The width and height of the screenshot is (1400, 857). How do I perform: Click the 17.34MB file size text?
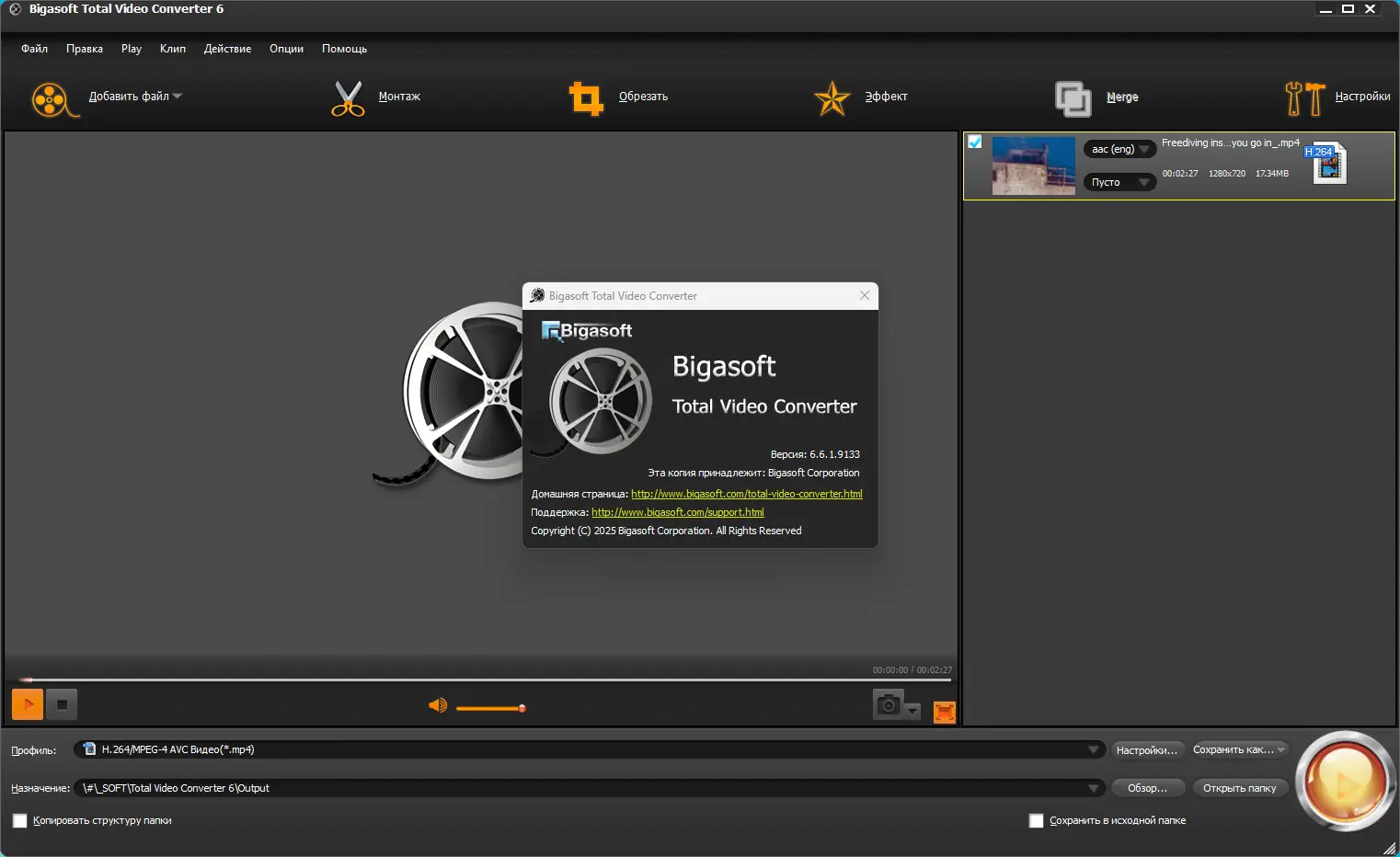pyautogui.click(x=1272, y=174)
